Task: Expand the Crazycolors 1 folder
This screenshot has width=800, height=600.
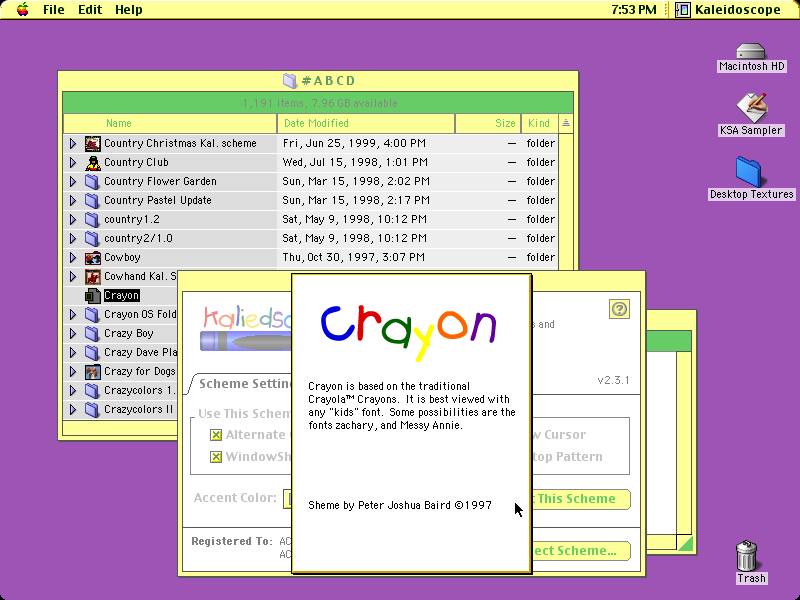Action: pos(73,390)
